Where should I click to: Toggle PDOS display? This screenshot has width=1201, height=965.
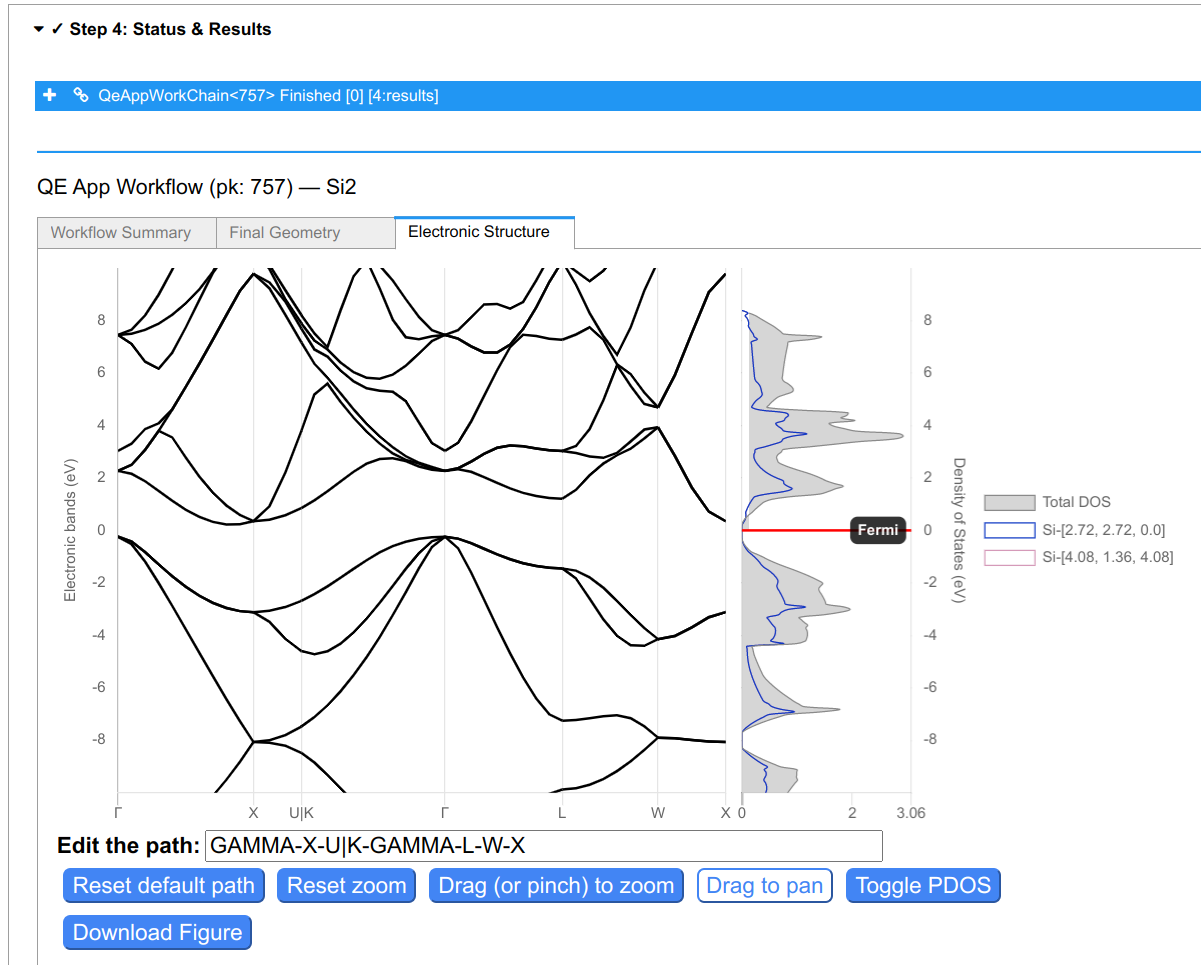(923, 886)
